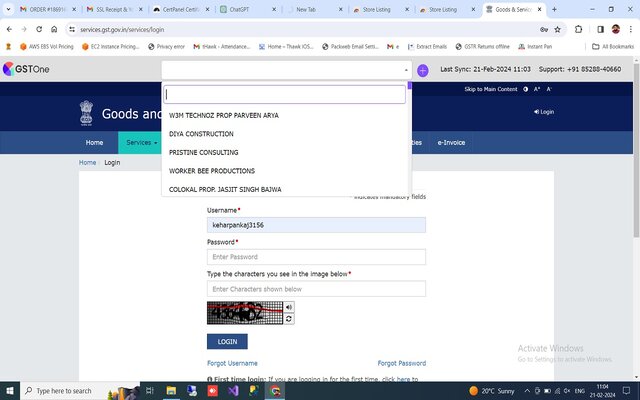Open the Chrome profile avatar
This screenshot has width=640, height=400.
pyautogui.click(x=616, y=29)
